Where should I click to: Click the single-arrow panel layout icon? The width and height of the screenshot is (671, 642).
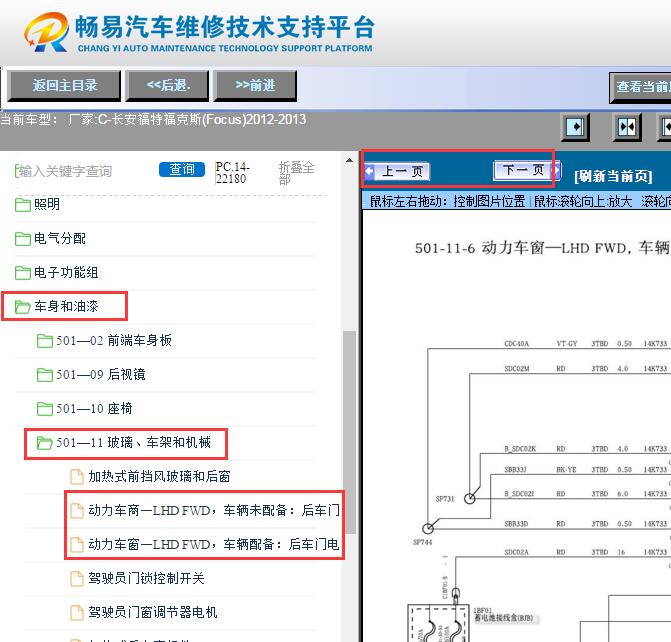[x=575, y=127]
